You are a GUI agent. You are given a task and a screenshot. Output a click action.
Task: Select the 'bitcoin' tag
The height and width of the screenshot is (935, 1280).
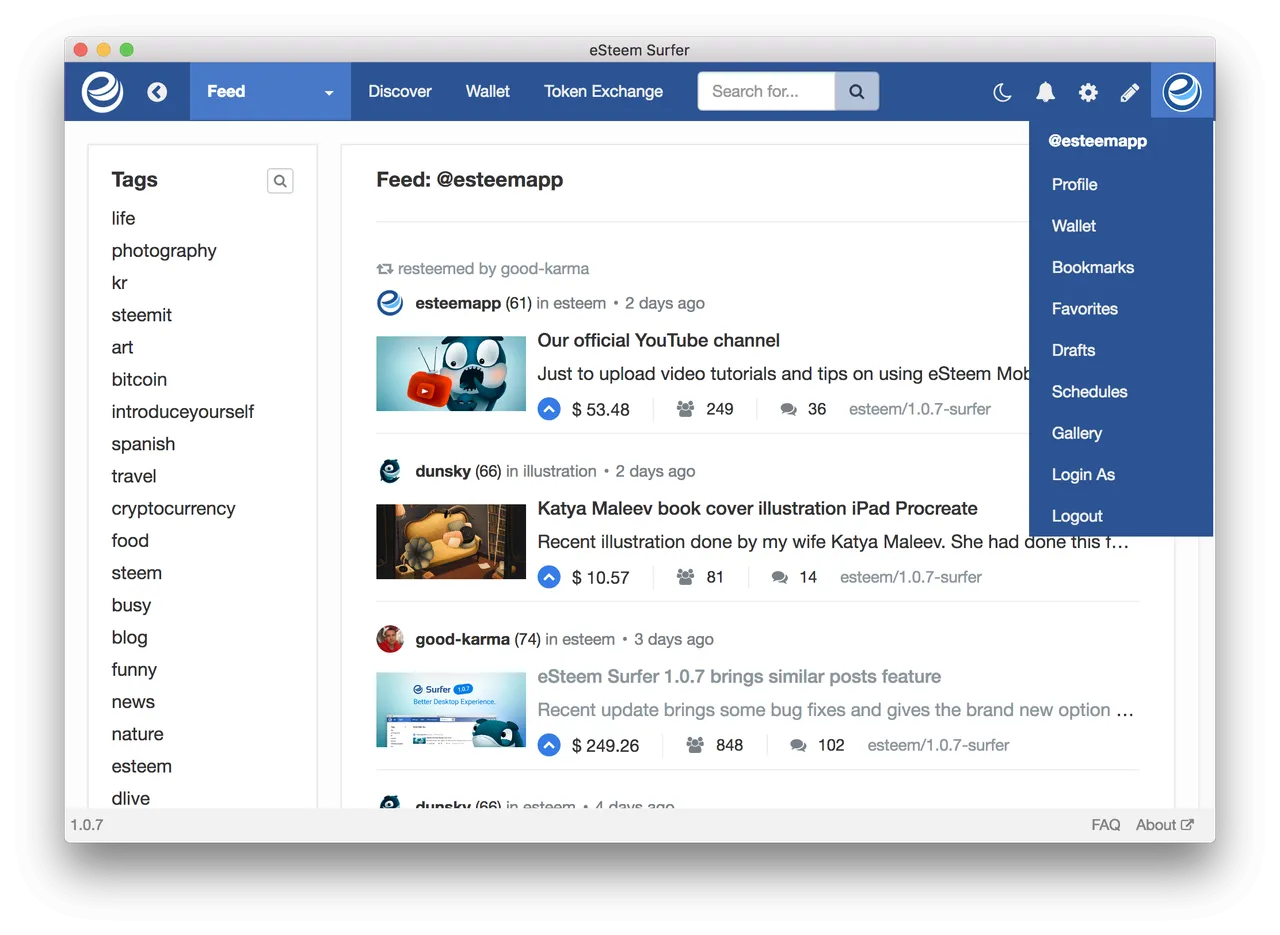[x=139, y=379]
